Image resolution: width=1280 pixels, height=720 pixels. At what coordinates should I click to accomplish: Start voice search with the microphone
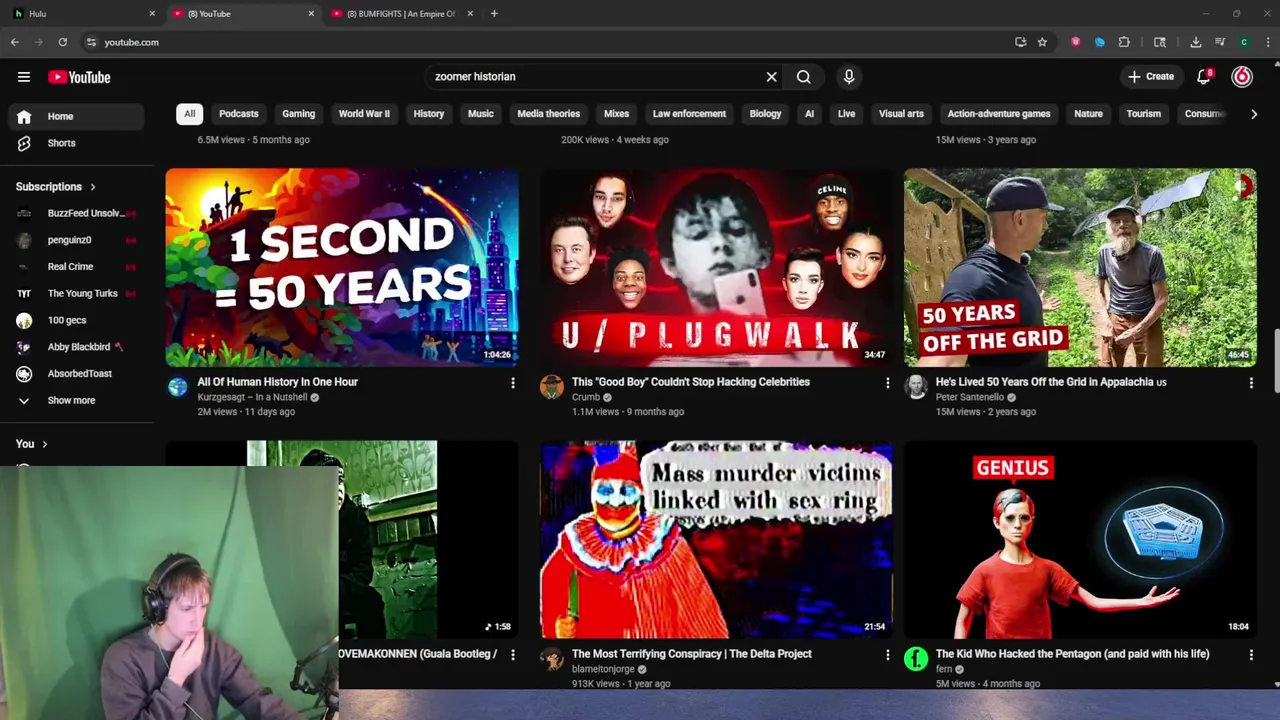pos(849,77)
